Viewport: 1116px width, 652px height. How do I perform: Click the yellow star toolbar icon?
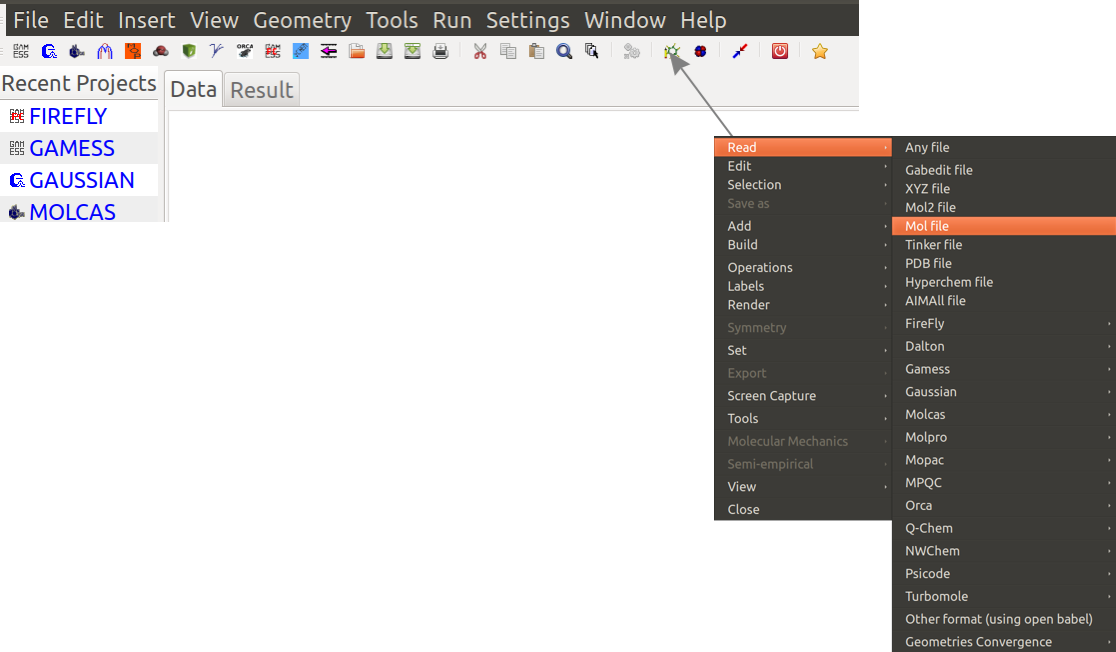820,51
